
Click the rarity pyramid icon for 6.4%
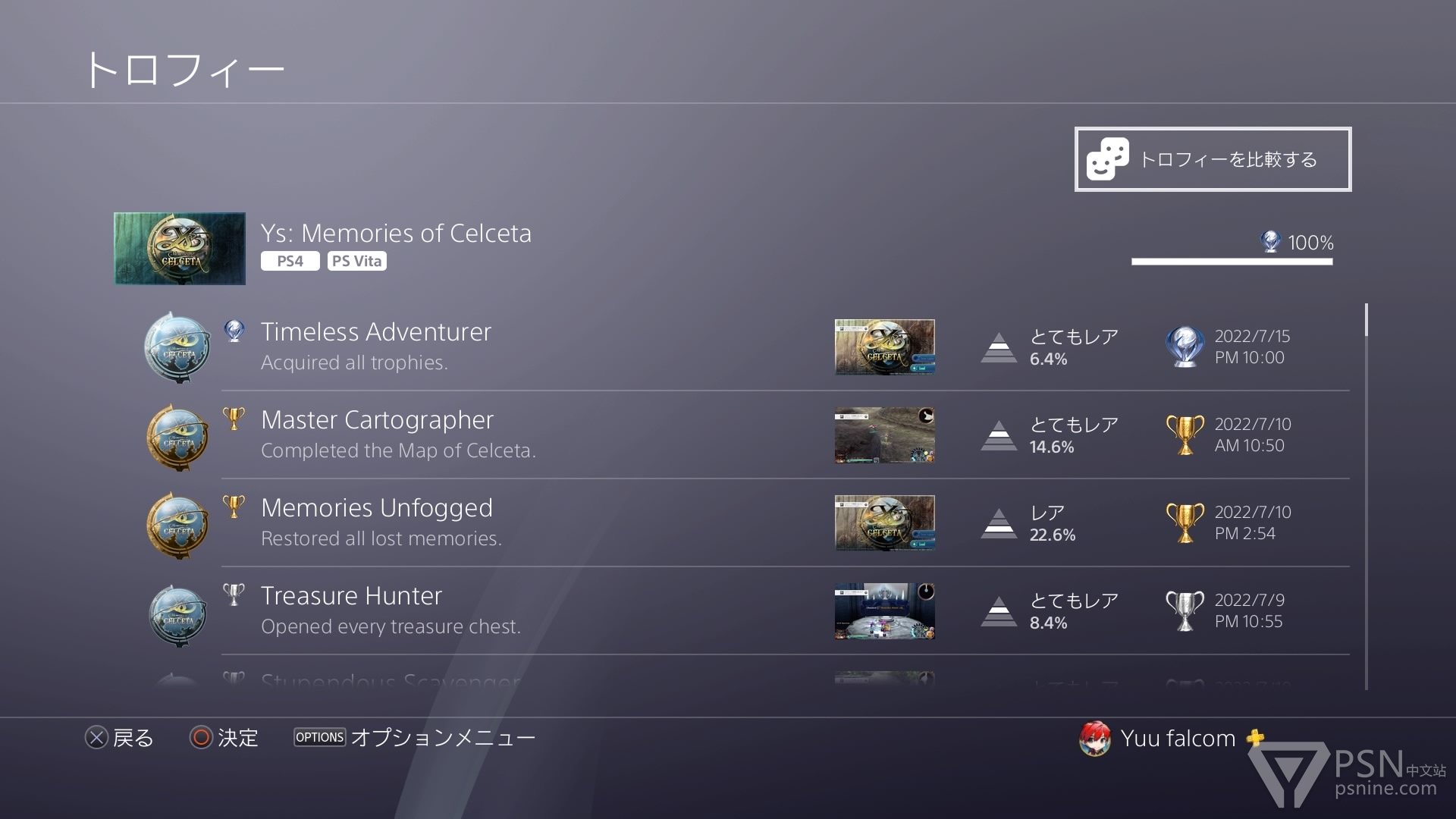(x=999, y=347)
